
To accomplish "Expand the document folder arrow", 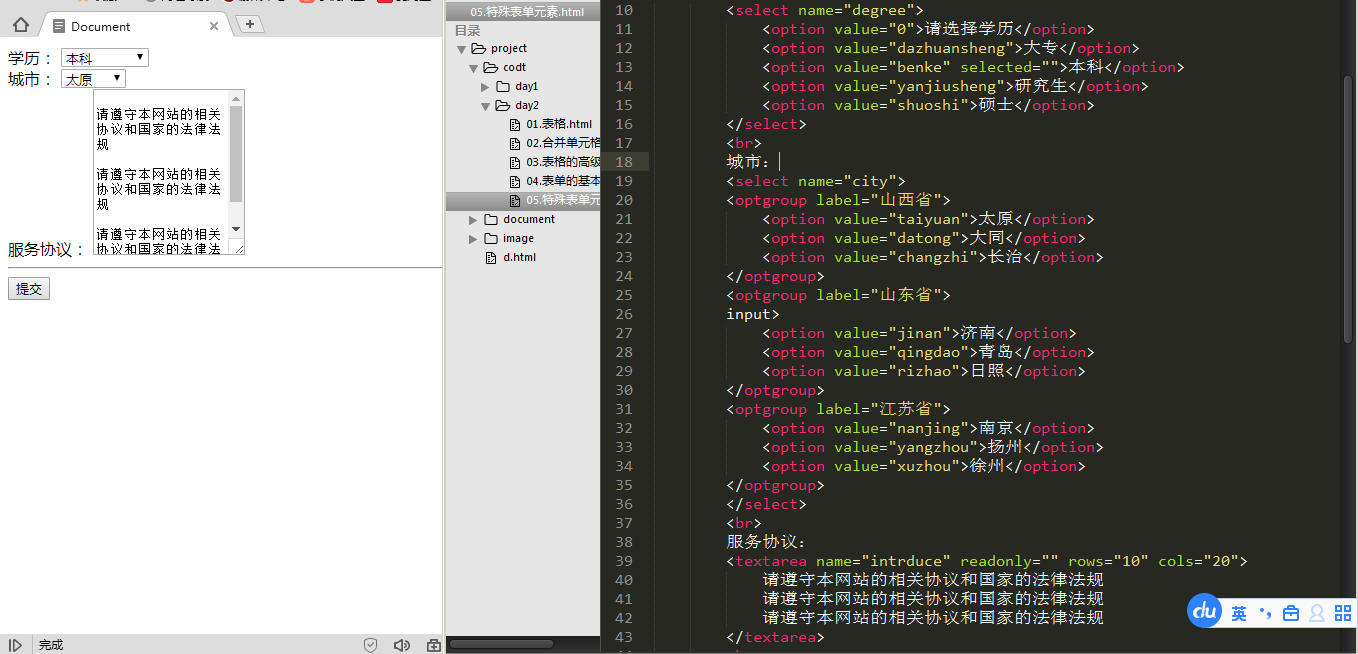I will pos(473,220).
